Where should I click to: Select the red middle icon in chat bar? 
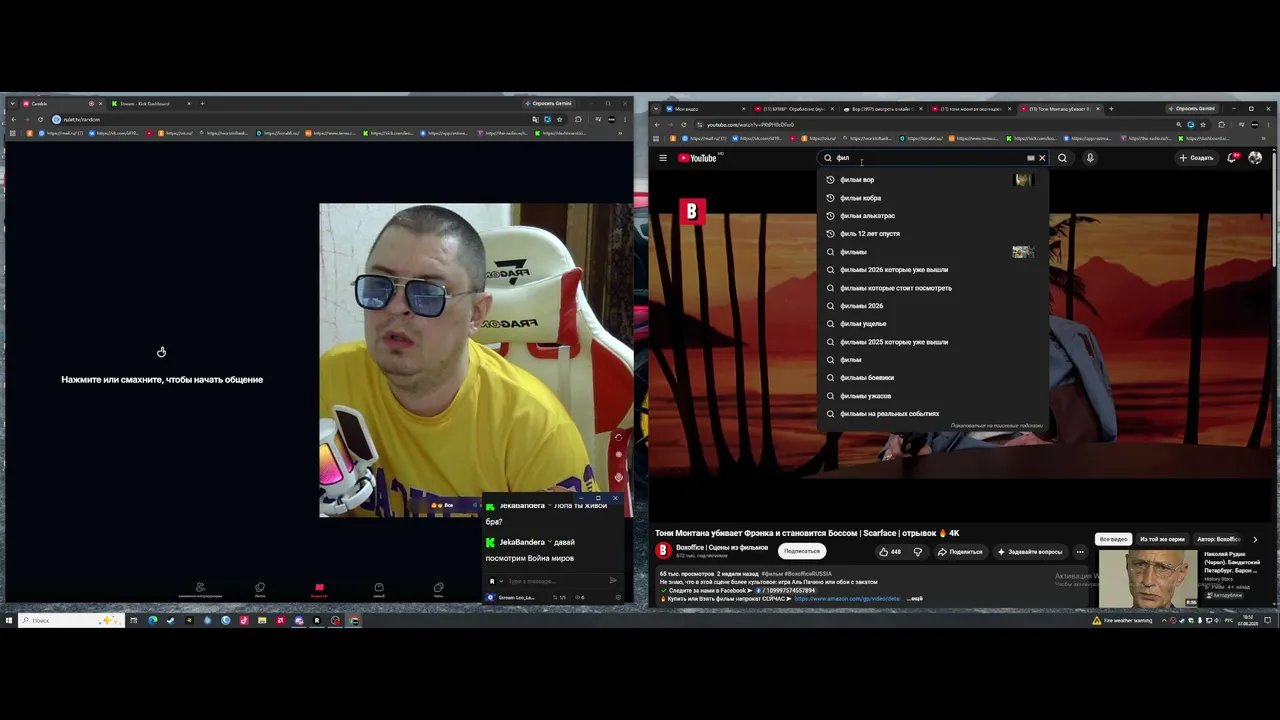[319, 589]
